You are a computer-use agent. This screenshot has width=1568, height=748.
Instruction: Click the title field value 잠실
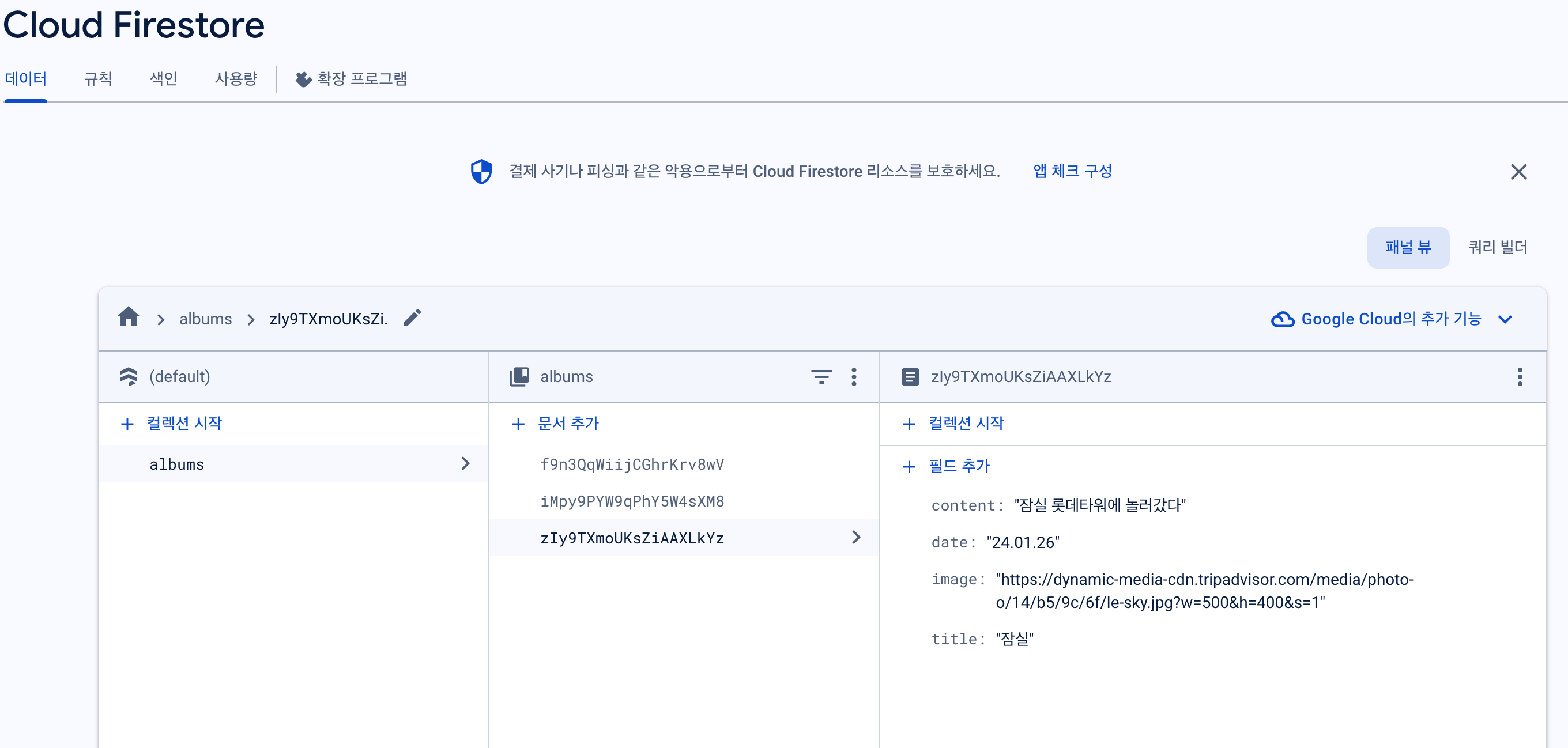tap(1014, 639)
